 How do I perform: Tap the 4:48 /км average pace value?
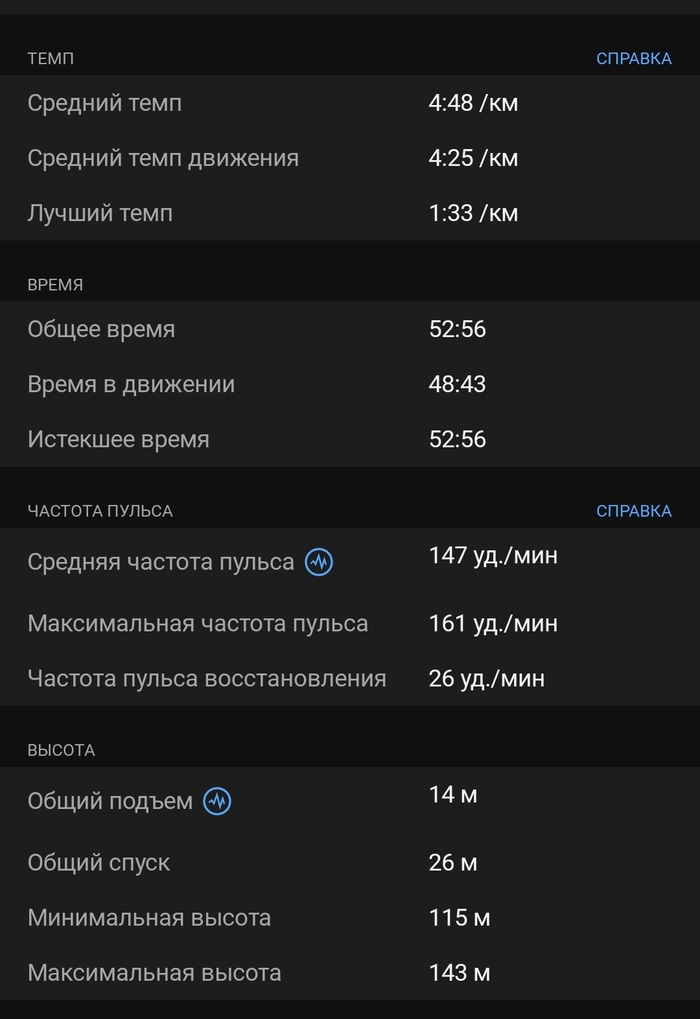(473, 103)
